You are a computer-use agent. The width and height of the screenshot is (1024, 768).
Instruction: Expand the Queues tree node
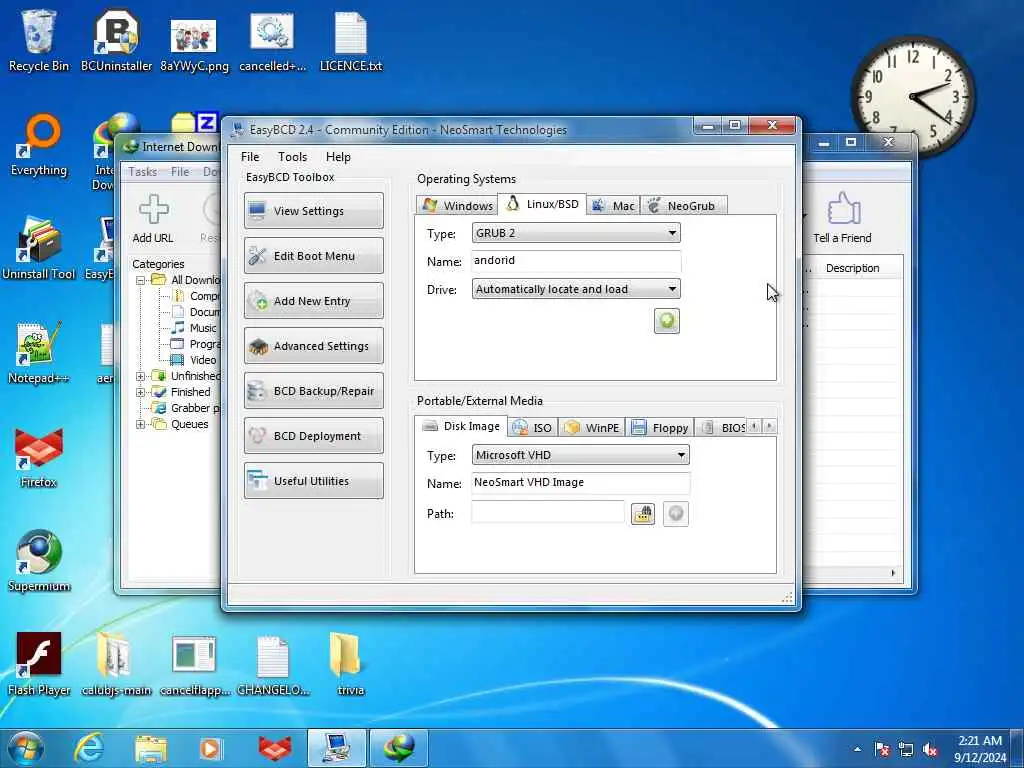pyautogui.click(x=140, y=424)
